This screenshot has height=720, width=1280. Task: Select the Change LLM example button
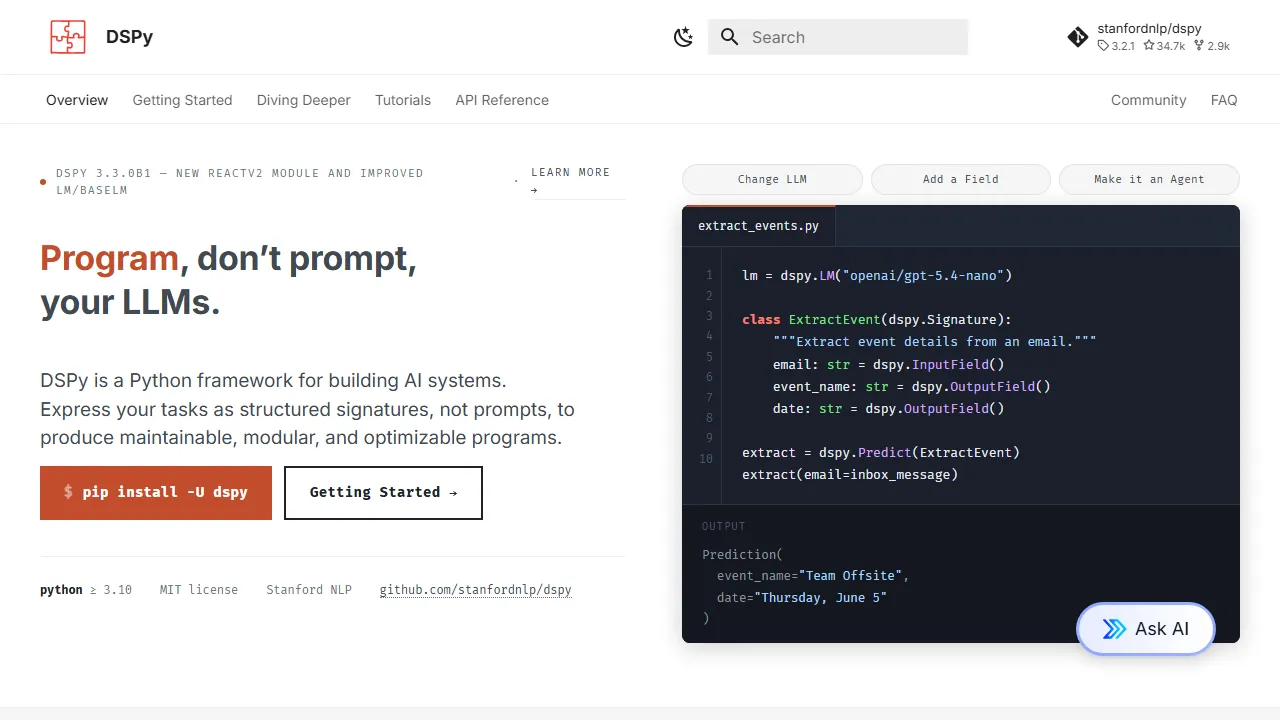(772, 179)
